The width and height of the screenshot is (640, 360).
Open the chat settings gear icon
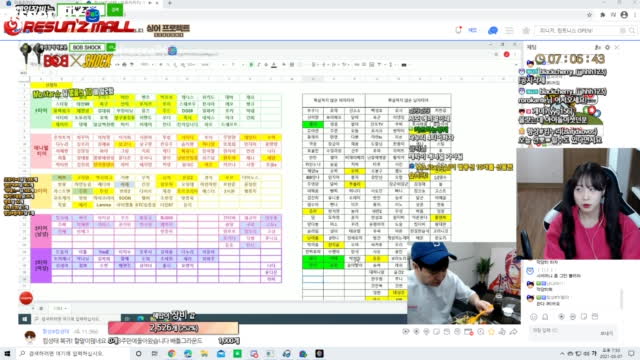click(607, 47)
